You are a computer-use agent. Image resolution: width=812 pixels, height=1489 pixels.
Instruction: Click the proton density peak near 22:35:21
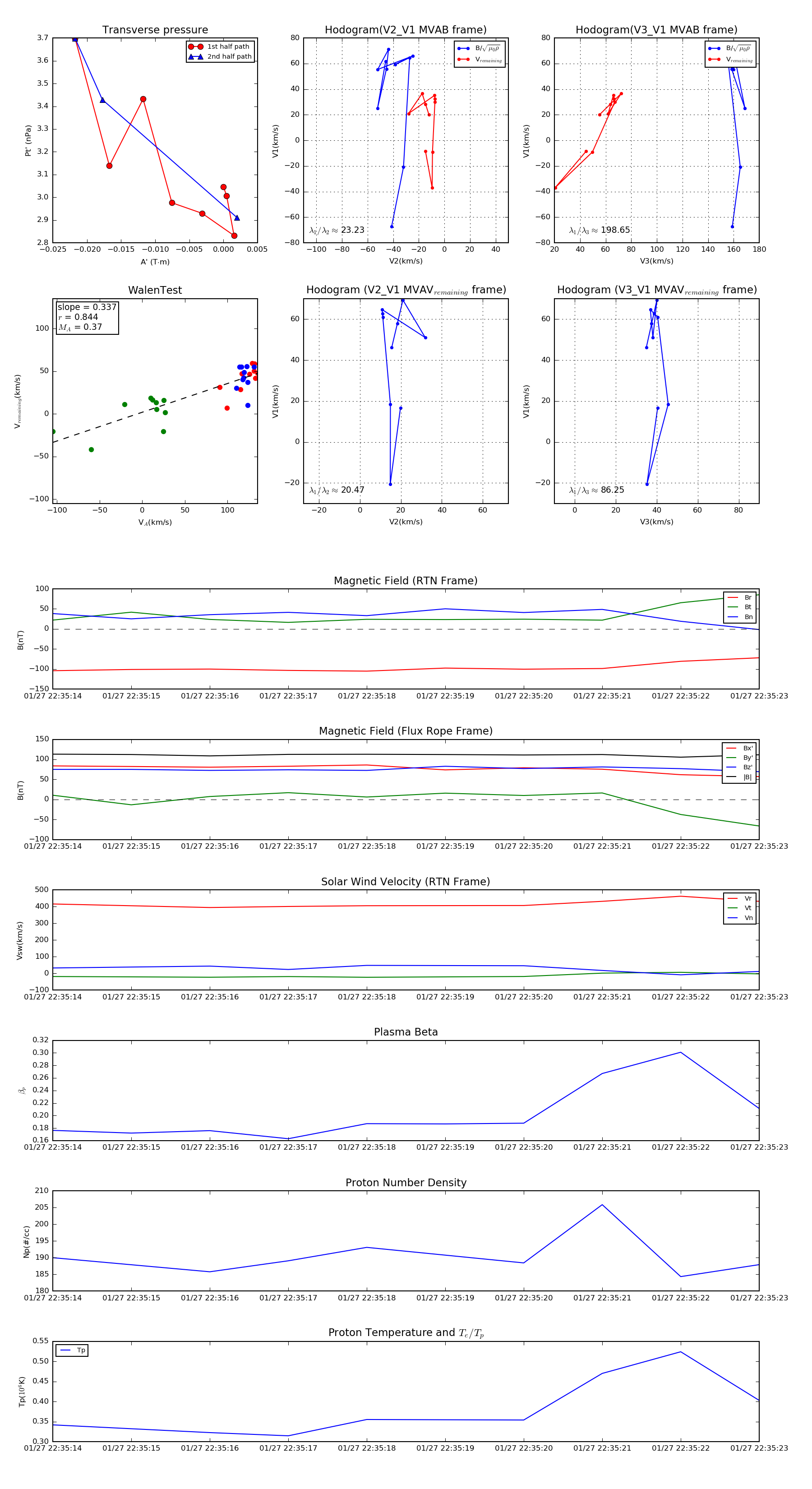point(602,1205)
